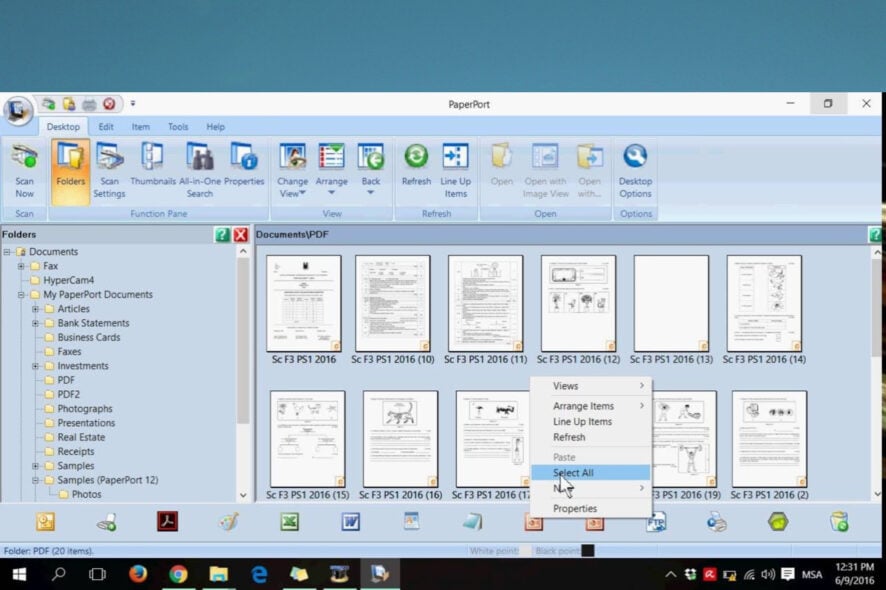
Task: Switch to the Item ribbon tab
Action: (x=141, y=127)
